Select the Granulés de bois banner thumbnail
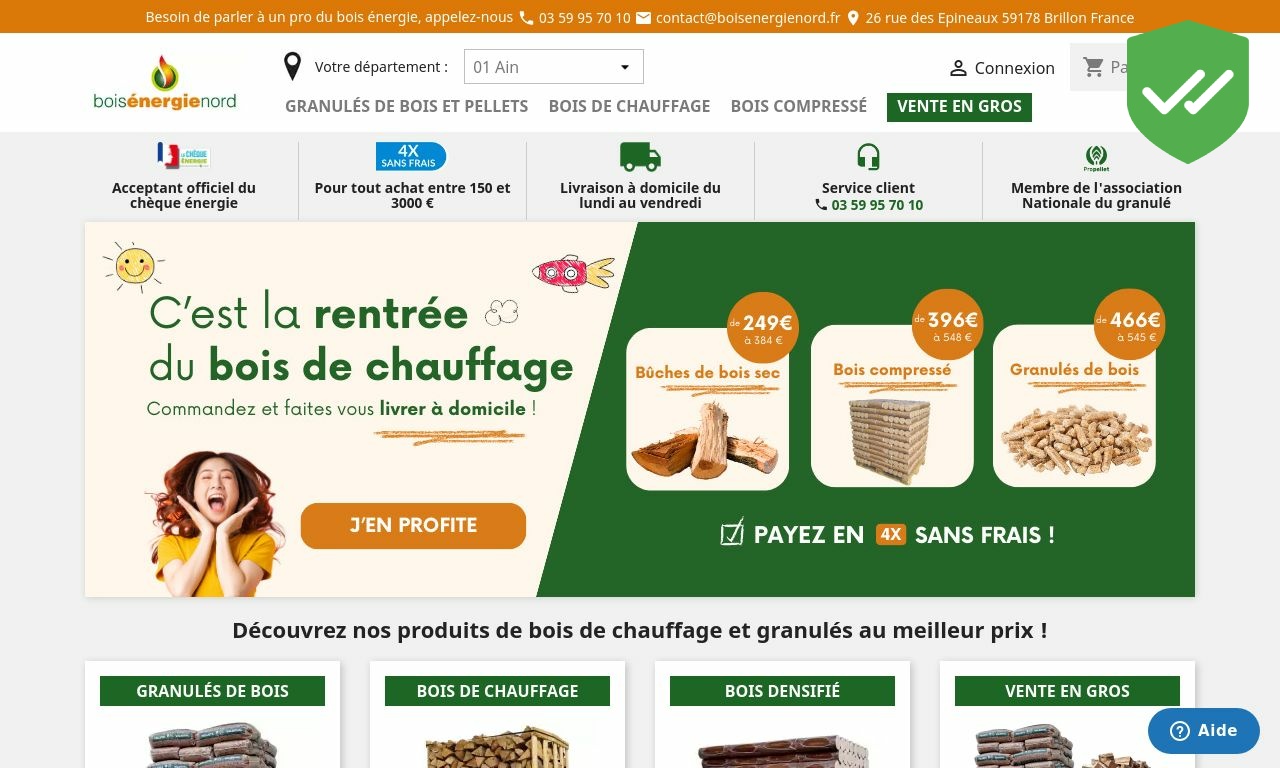The image size is (1280, 768). 1074,406
